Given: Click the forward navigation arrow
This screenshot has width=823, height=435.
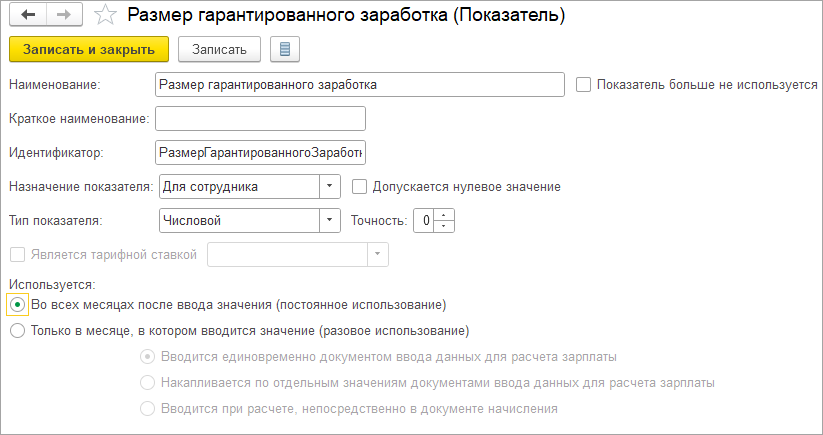Looking at the screenshot, I should tap(62, 15).
